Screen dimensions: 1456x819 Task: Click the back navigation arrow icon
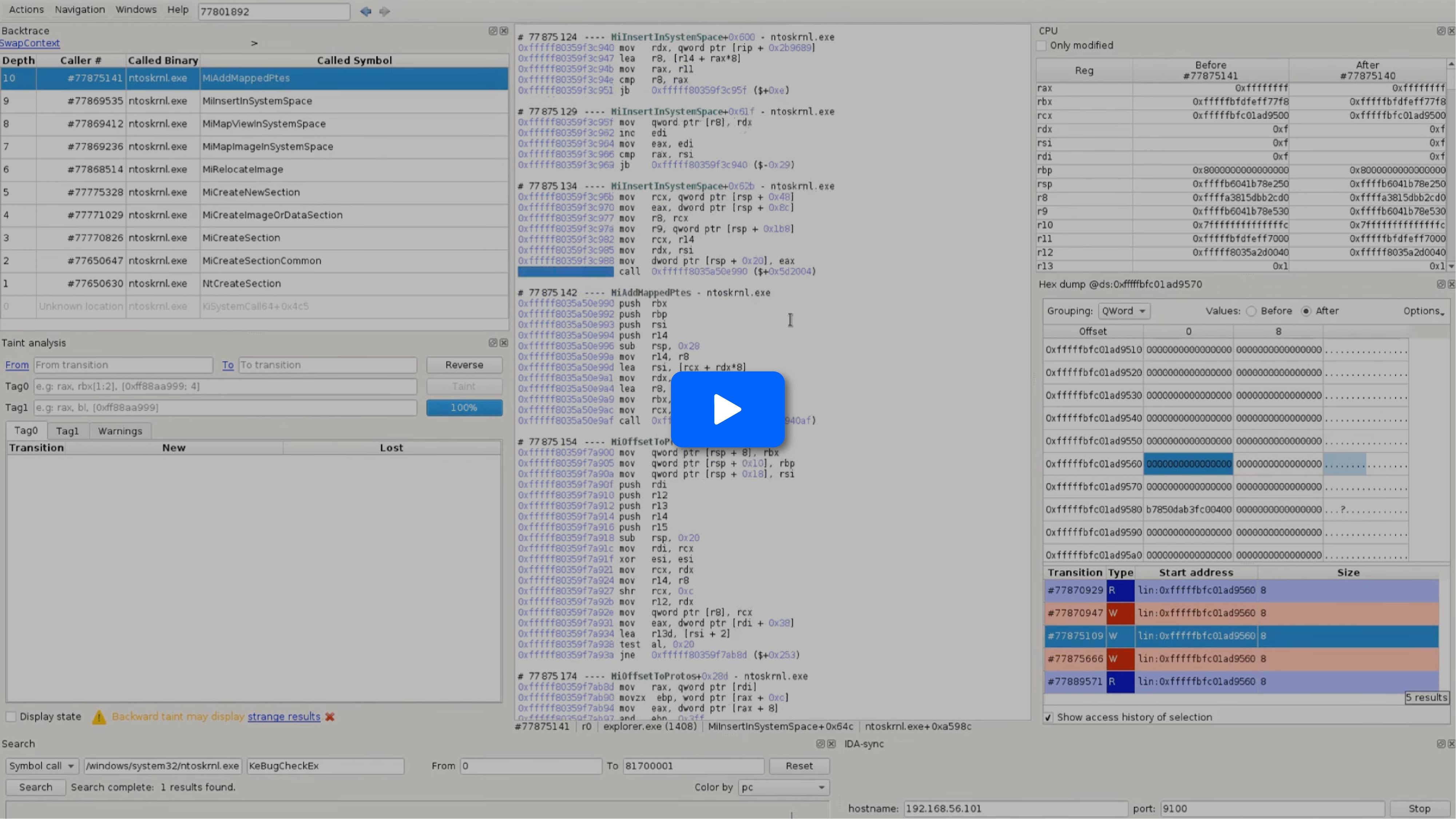(x=365, y=11)
